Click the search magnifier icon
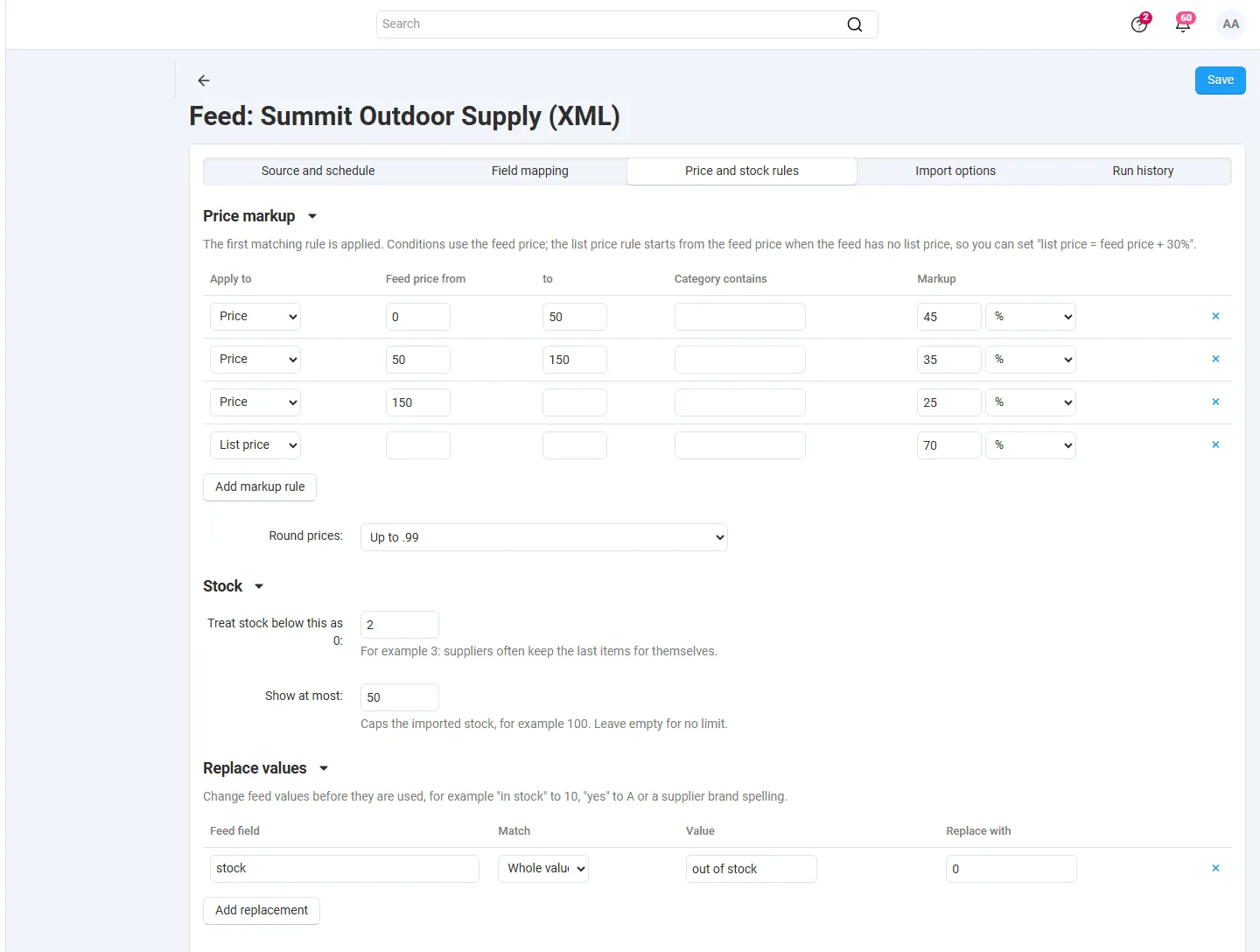 click(855, 24)
